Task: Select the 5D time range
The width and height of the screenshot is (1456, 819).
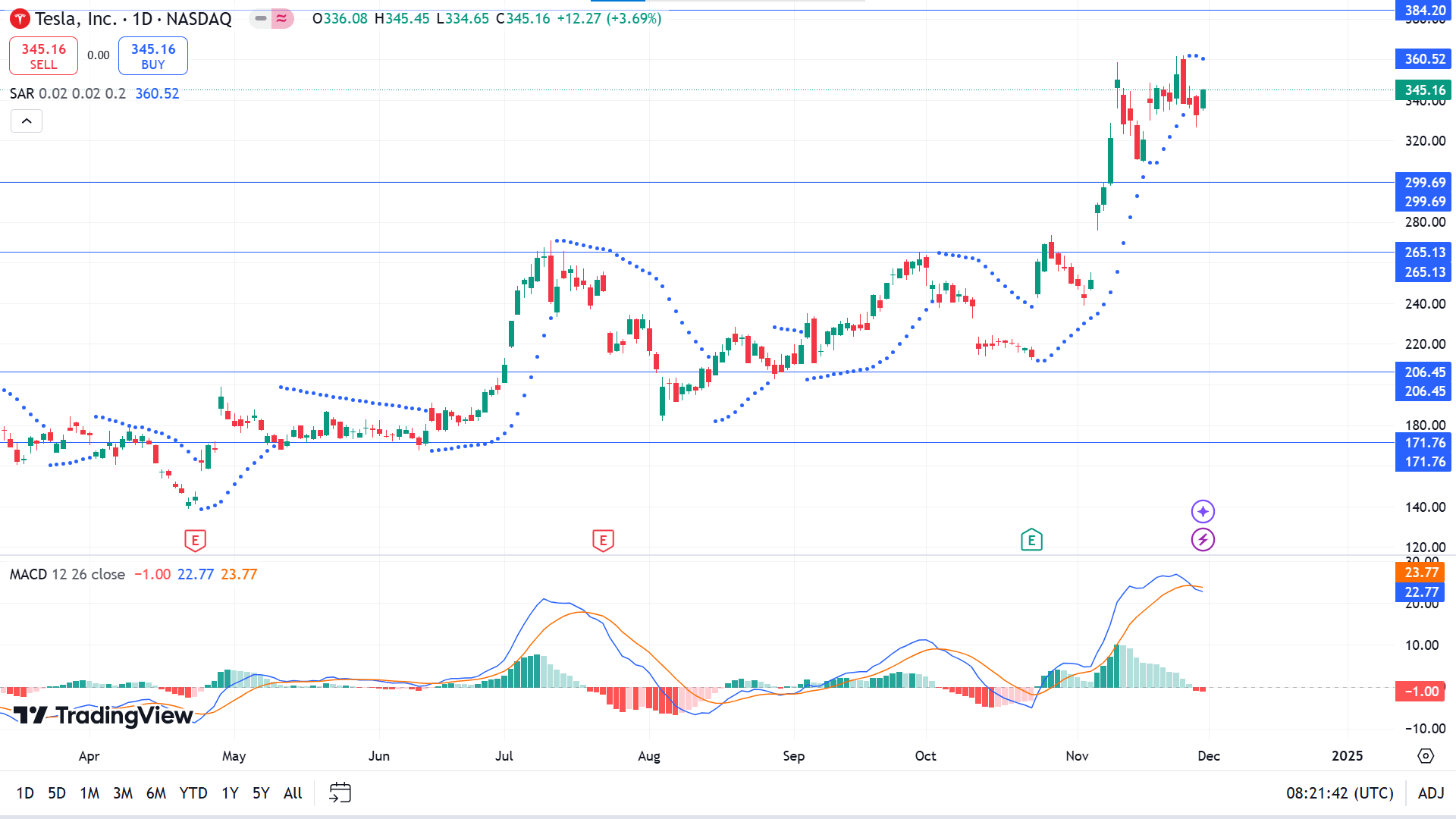Action: pos(57,793)
